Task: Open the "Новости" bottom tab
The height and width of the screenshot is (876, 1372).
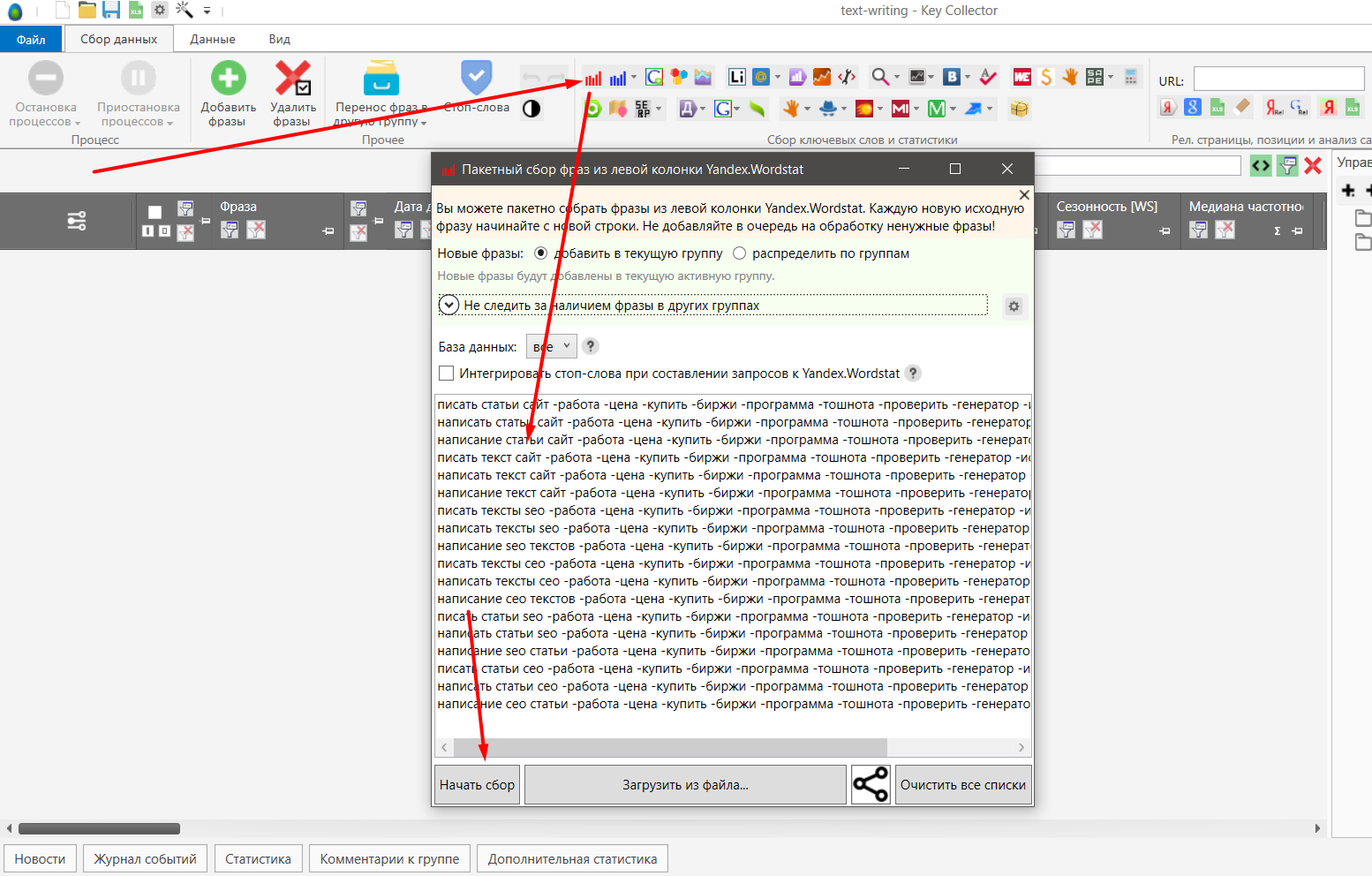Action: click(x=40, y=858)
